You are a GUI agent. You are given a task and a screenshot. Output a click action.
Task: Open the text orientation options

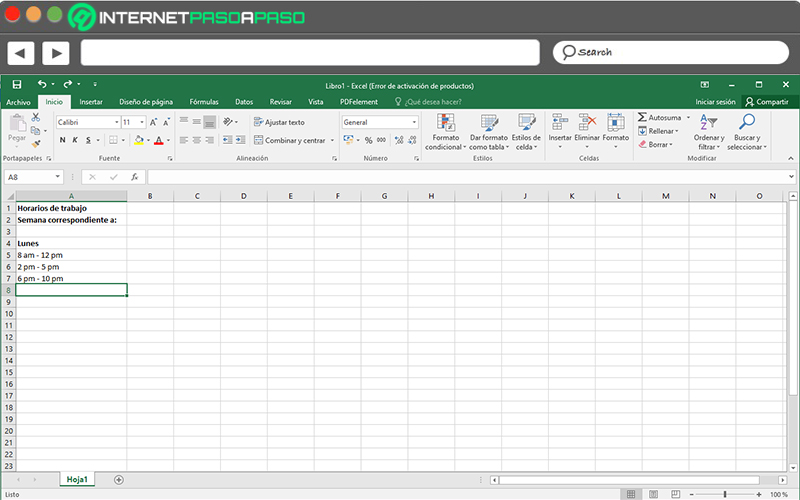tap(230, 121)
